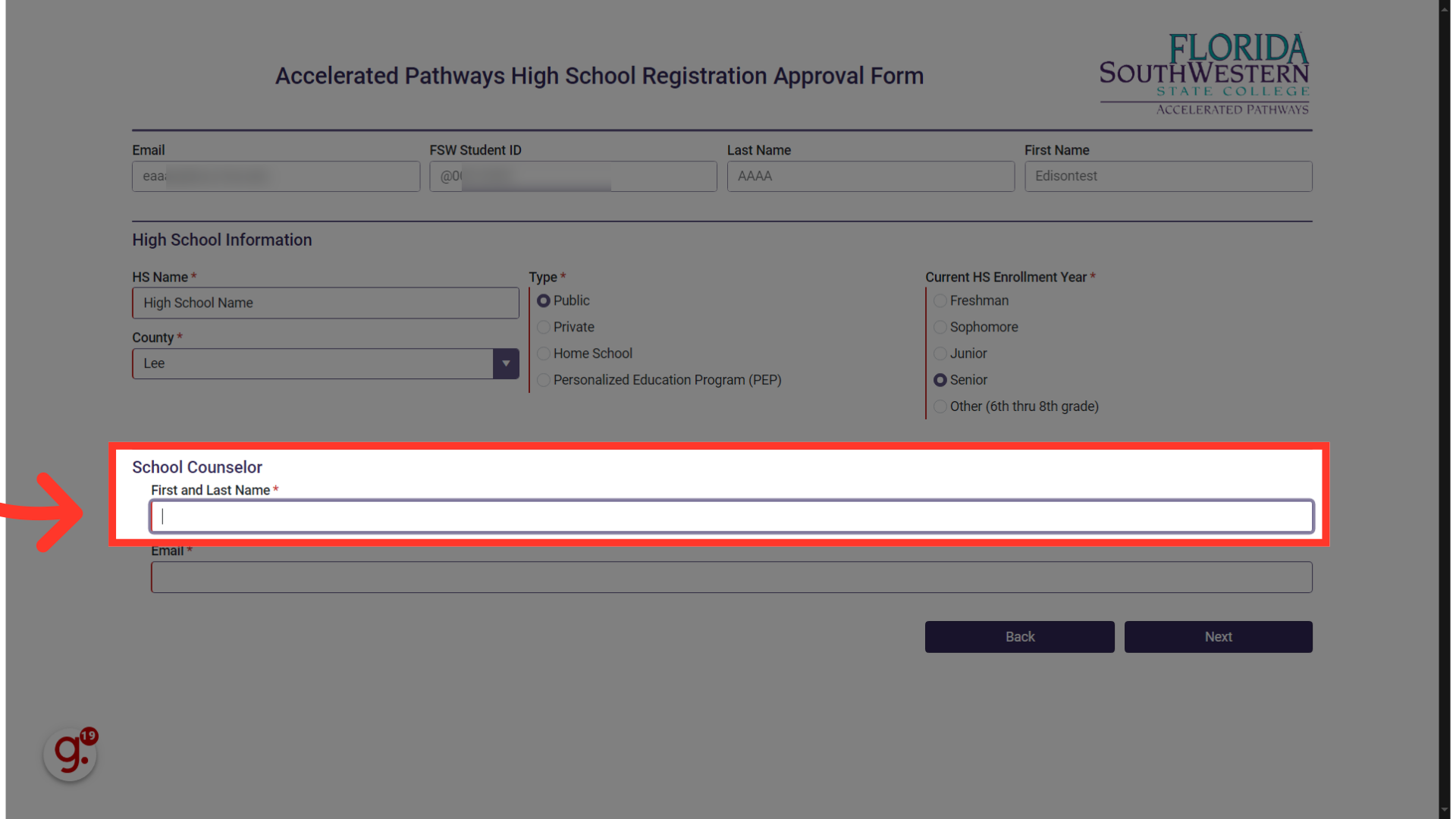Select the Public radio button
This screenshot has width=1456, height=819.
click(x=543, y=300)
